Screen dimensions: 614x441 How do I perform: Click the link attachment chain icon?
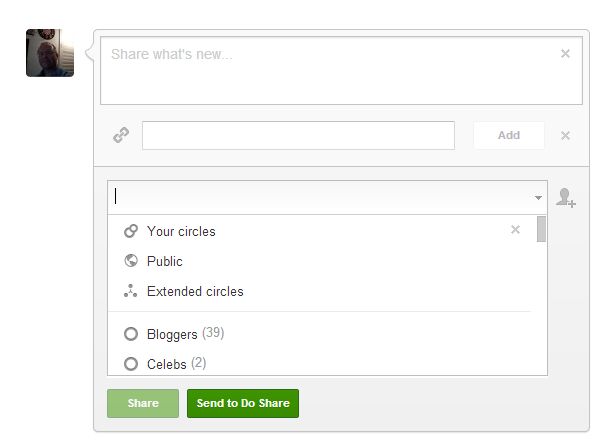(121, 135)
